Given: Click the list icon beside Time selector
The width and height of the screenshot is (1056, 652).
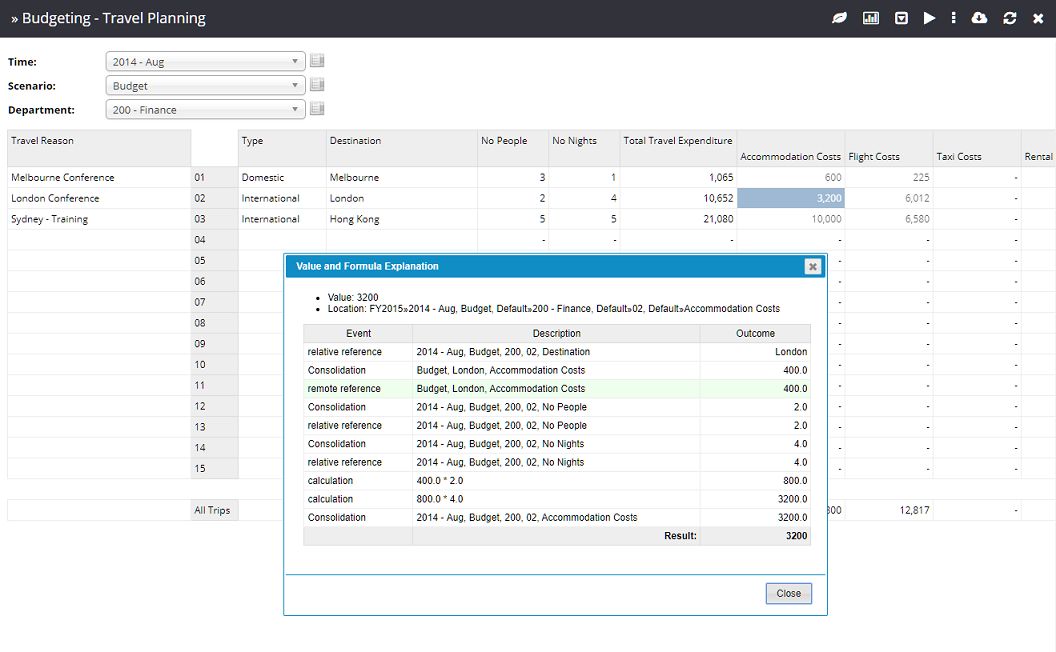Looking at the screenshot, I should (x=317, y=61).
